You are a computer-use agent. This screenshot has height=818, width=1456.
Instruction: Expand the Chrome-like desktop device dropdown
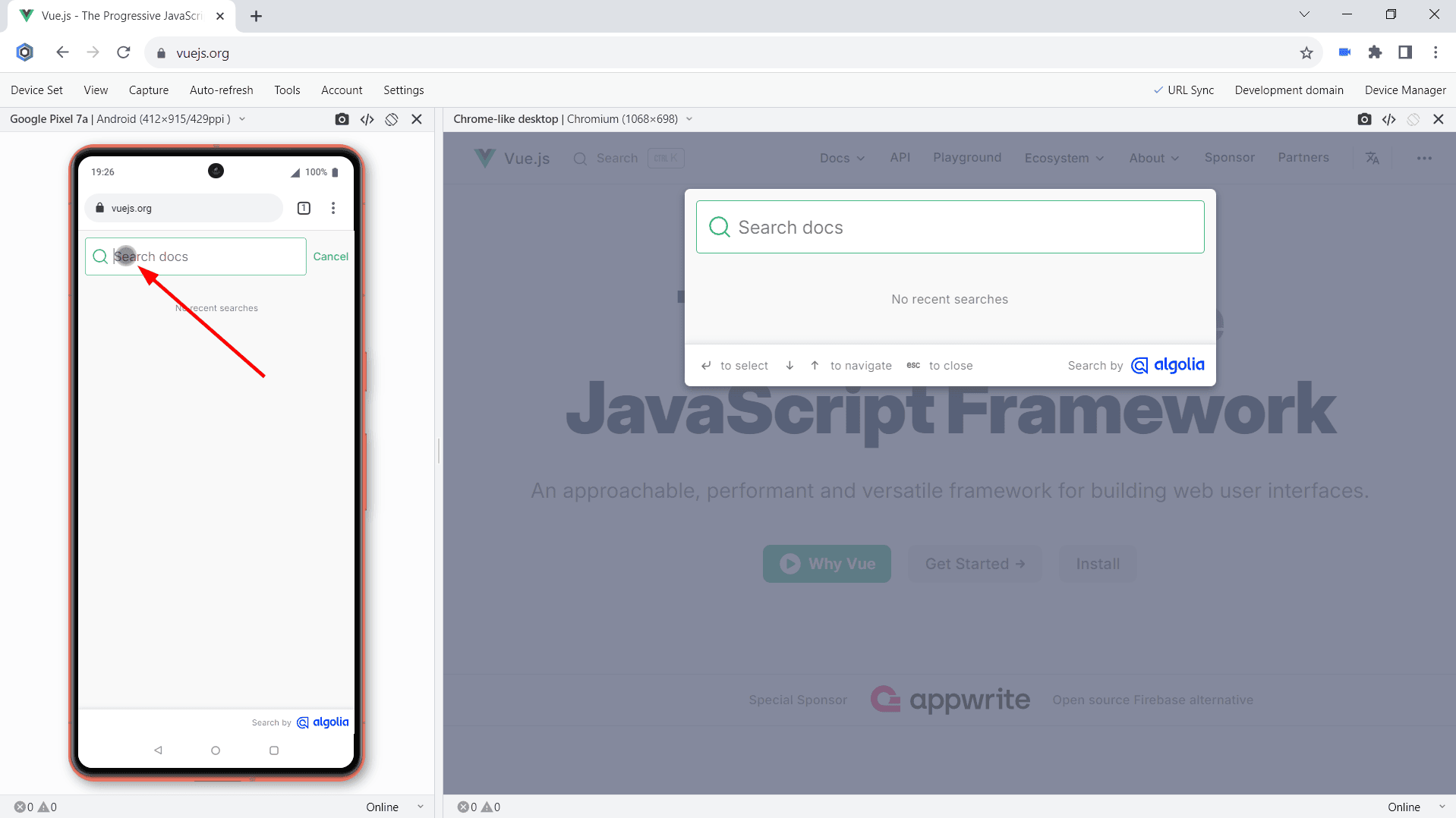click(x=689, y=119)
